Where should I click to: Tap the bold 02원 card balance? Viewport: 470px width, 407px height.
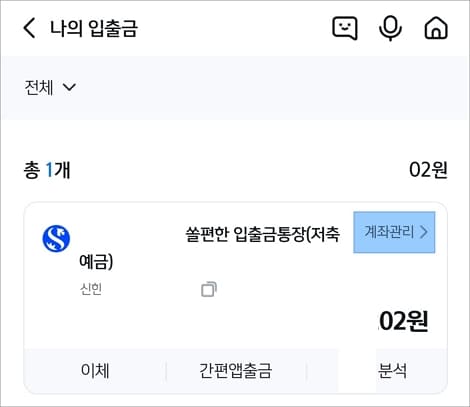coord(404,321)
